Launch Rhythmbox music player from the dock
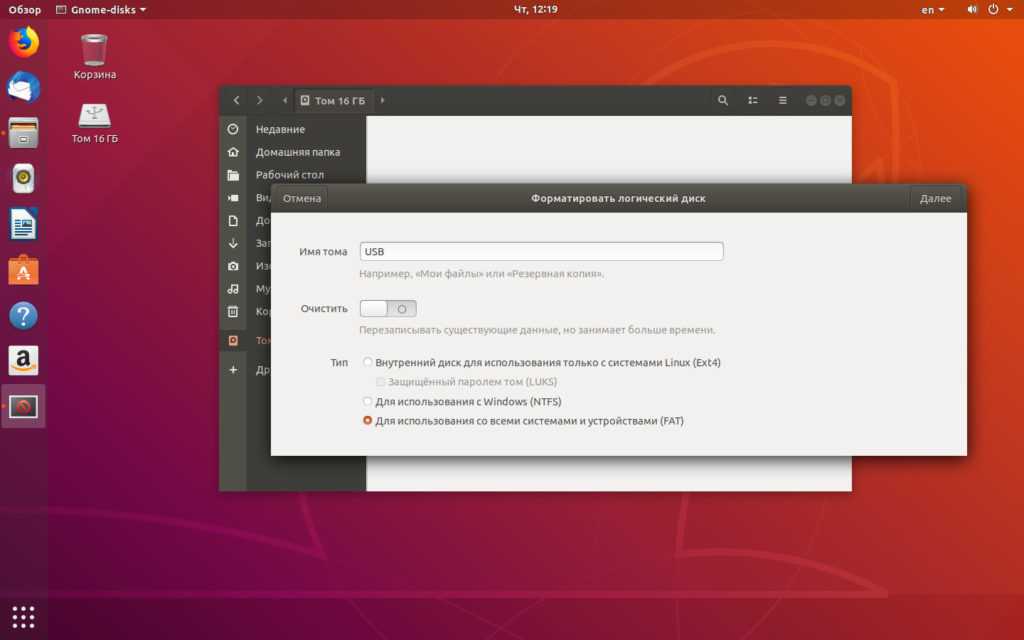The width and height of the screenshot is (1024, 640). point(23,179)
